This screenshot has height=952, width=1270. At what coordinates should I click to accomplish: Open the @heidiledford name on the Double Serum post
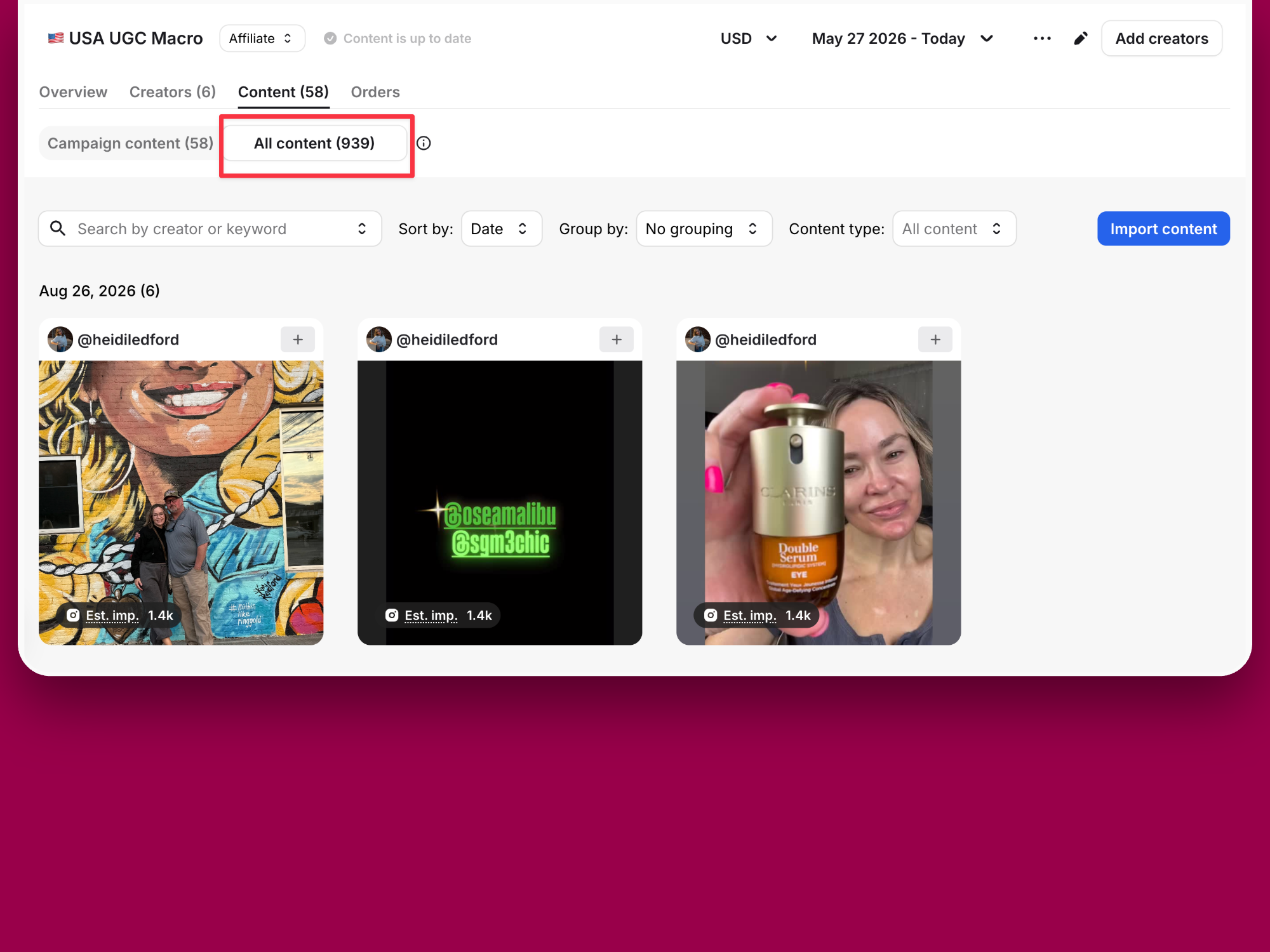766,340
